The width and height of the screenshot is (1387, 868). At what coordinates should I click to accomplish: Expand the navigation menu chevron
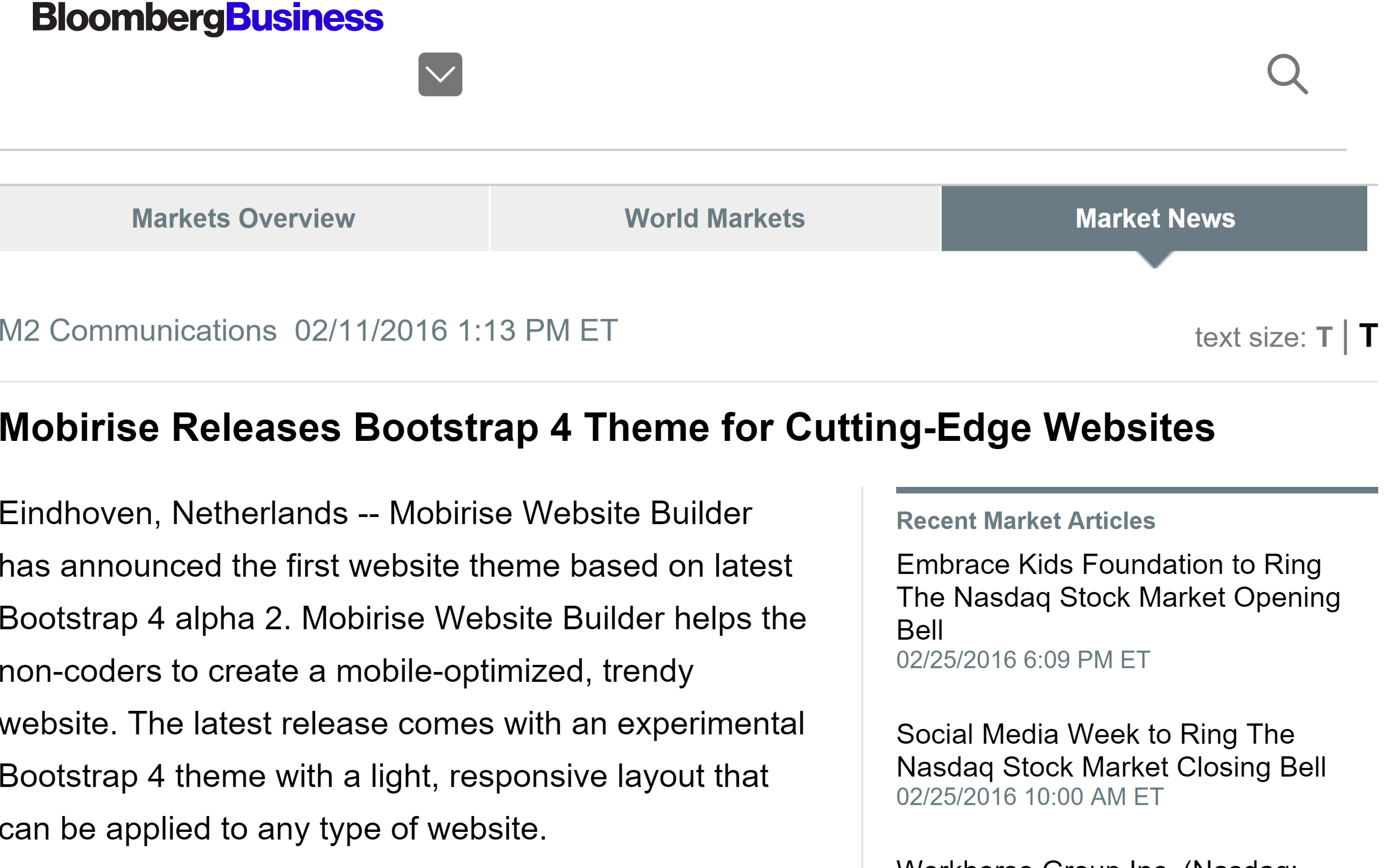(x=440, y=73)
